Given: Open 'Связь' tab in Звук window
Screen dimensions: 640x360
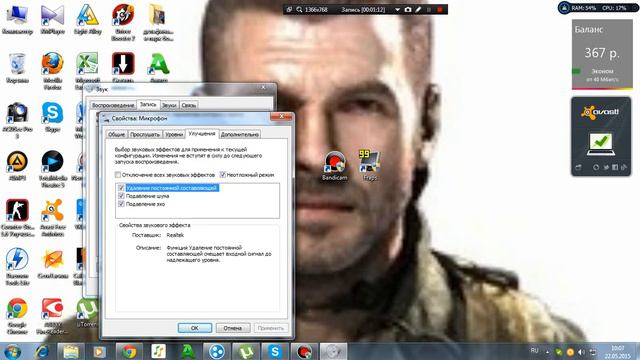Looking at the screenshot, I should [x=189, y=105].
